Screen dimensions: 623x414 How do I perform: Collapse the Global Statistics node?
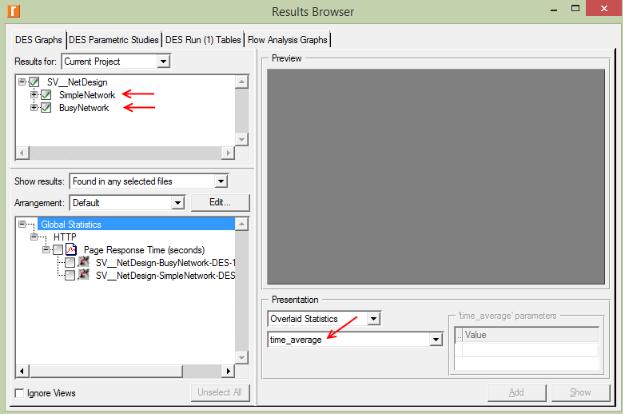(x=22, y=224)
